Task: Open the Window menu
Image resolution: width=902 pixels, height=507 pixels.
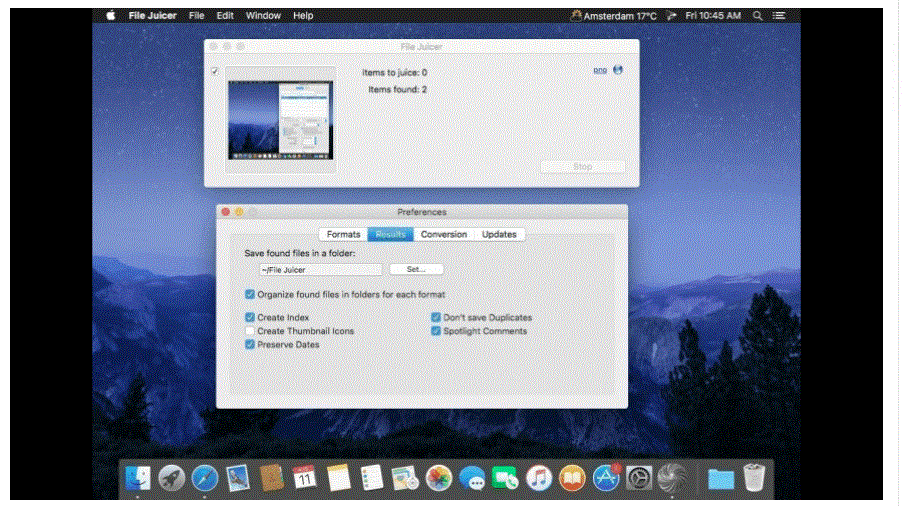Action: point(263,16)
